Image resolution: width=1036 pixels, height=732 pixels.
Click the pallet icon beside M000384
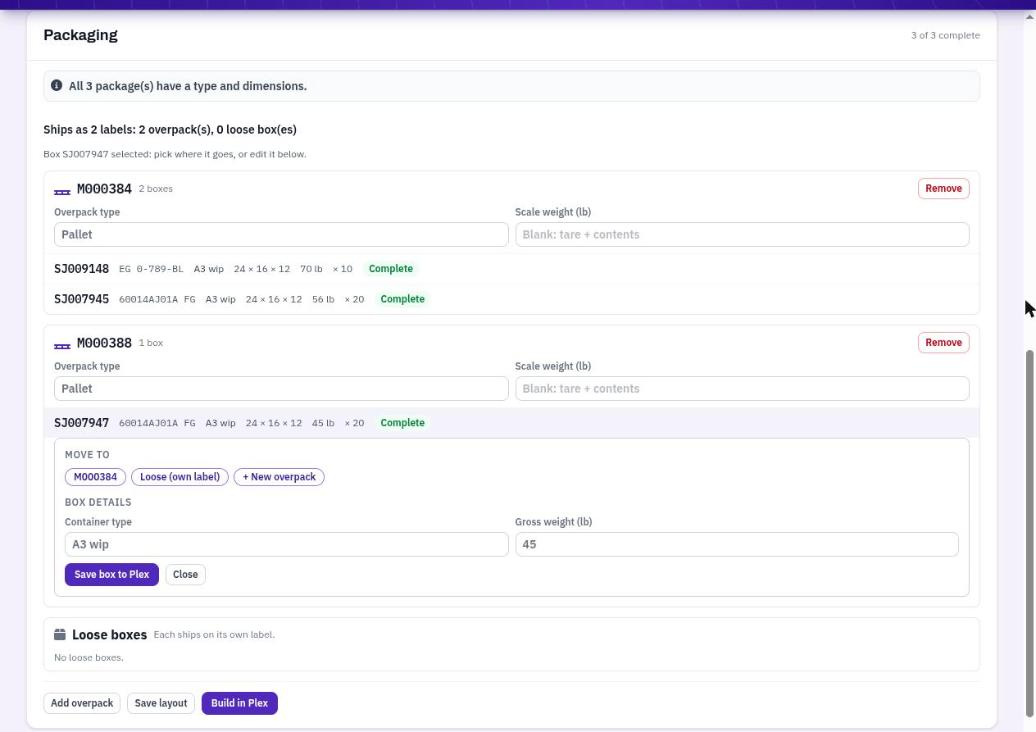tap(62, 192)
